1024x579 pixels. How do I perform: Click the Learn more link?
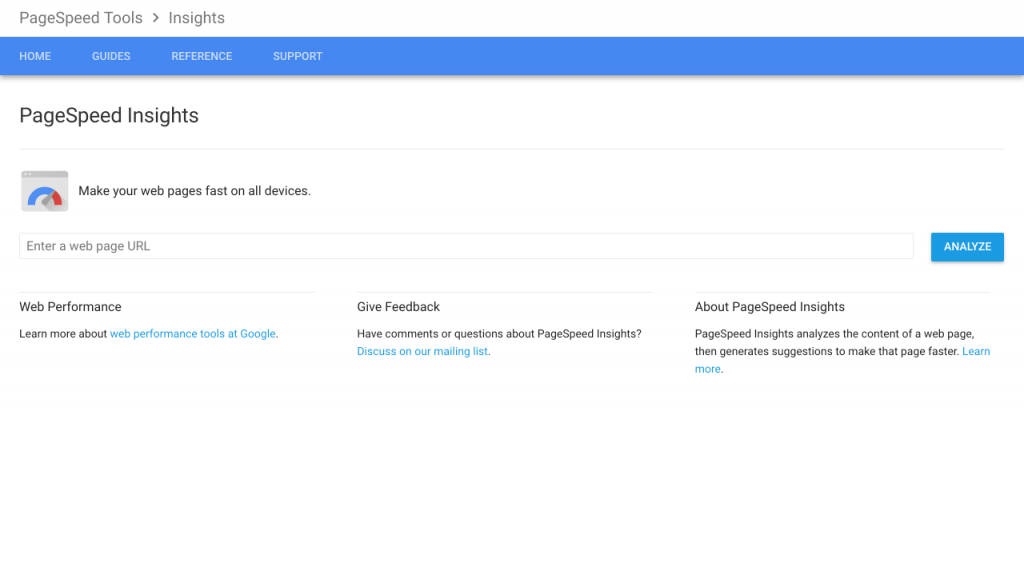click(976, 351)
